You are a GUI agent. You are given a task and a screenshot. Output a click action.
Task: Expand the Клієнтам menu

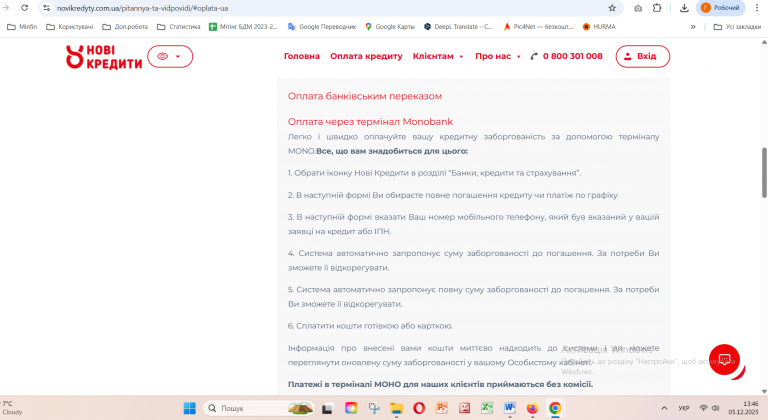pos(438,56)
